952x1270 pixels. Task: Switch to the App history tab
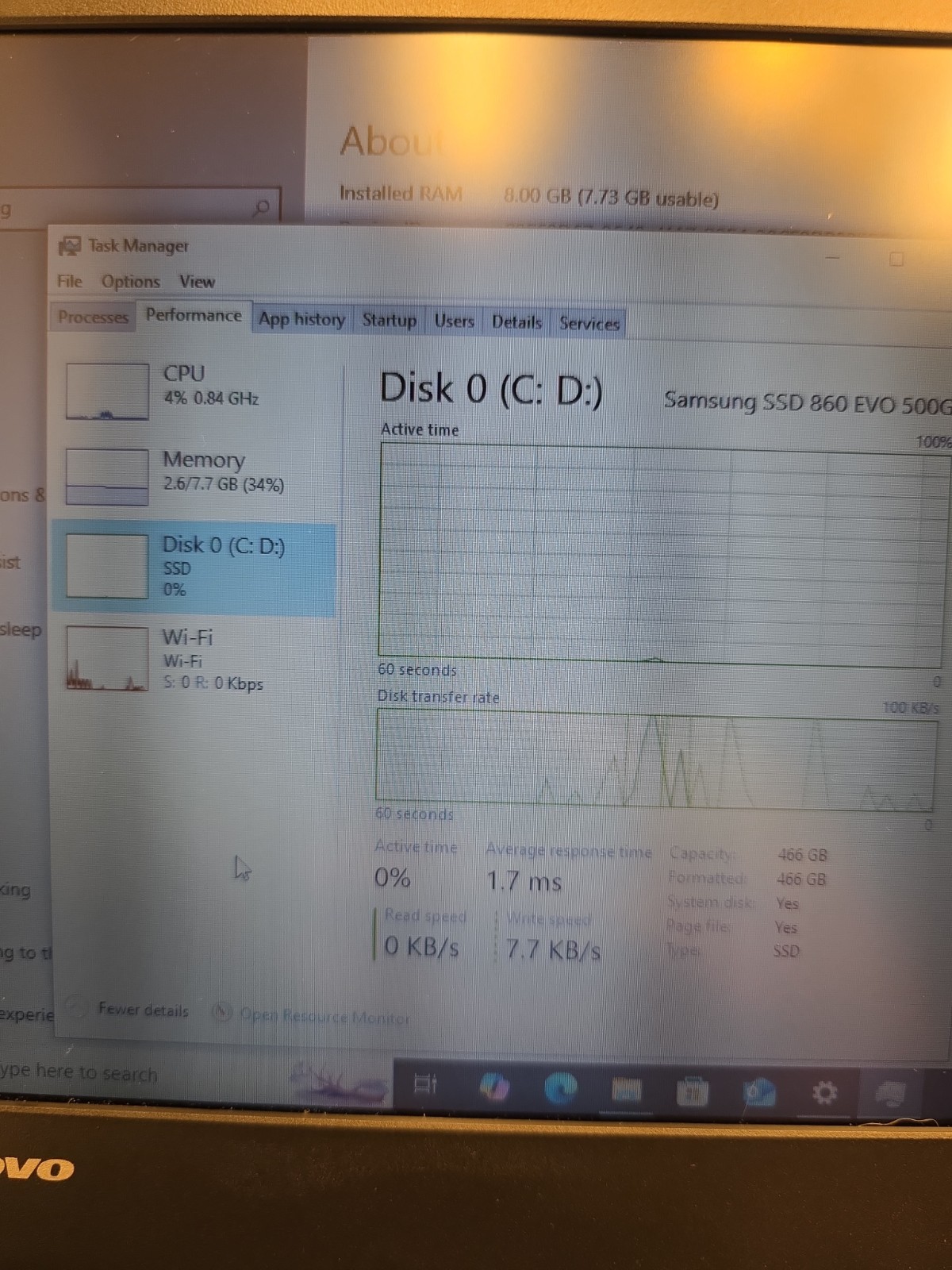(x=301, y=319)
